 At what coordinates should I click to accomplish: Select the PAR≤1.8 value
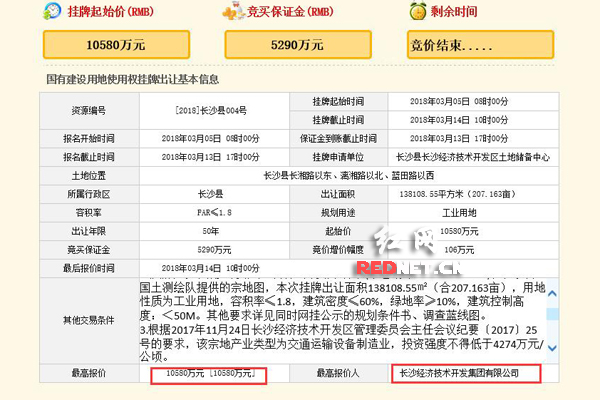click(214, 212)
